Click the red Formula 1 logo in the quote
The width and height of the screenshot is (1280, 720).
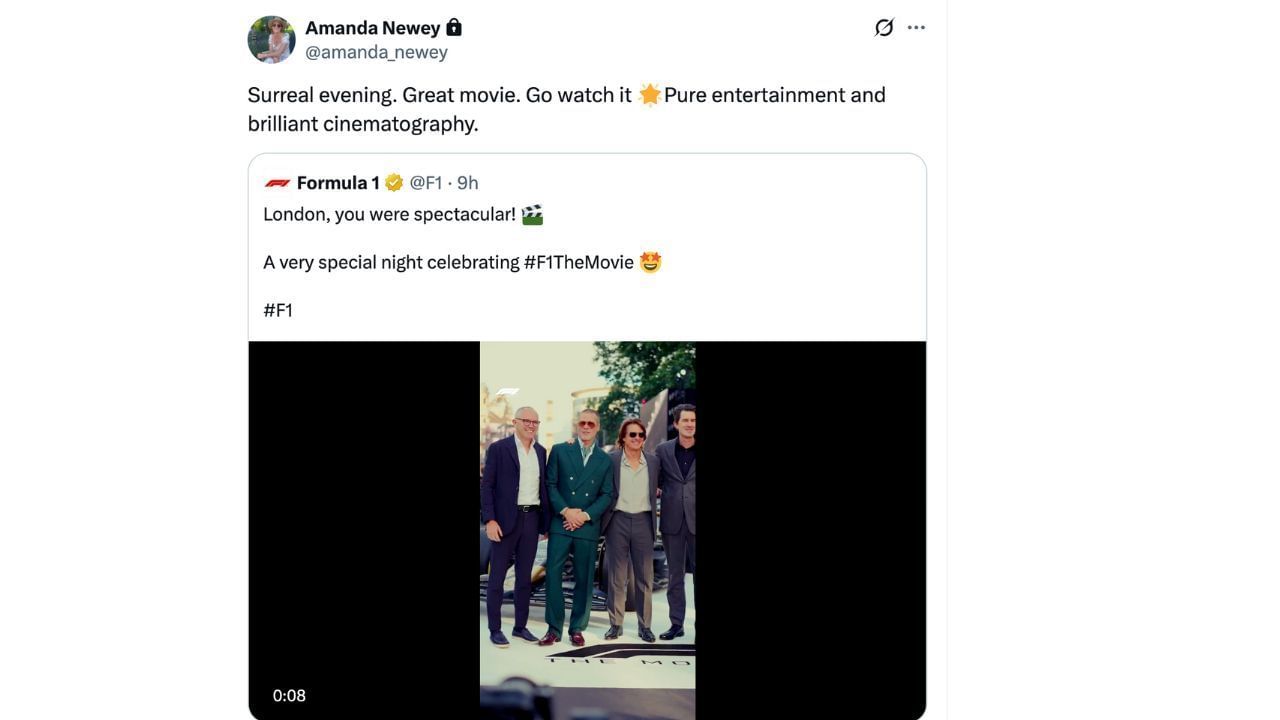point(277,182)
